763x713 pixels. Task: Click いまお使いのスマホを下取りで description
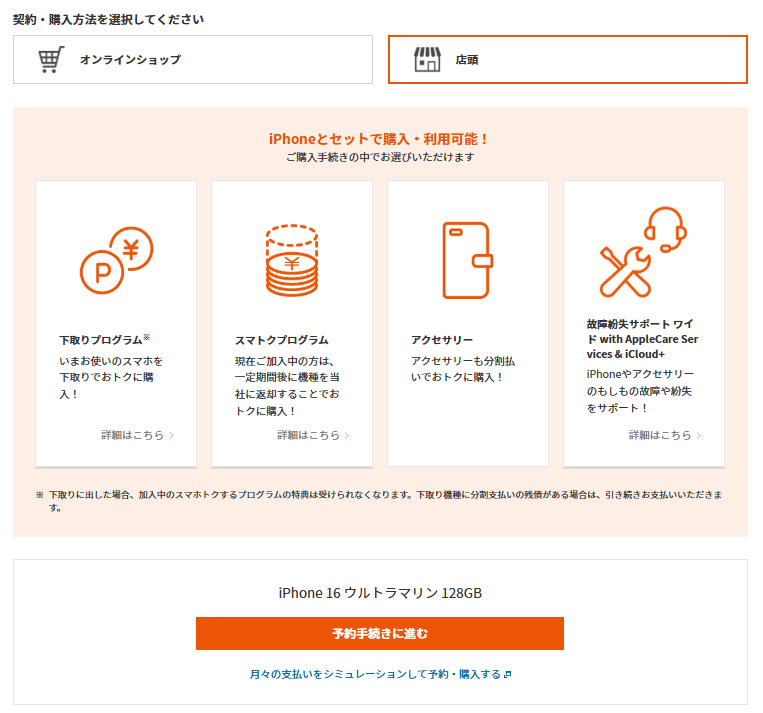tap(111, 377)
